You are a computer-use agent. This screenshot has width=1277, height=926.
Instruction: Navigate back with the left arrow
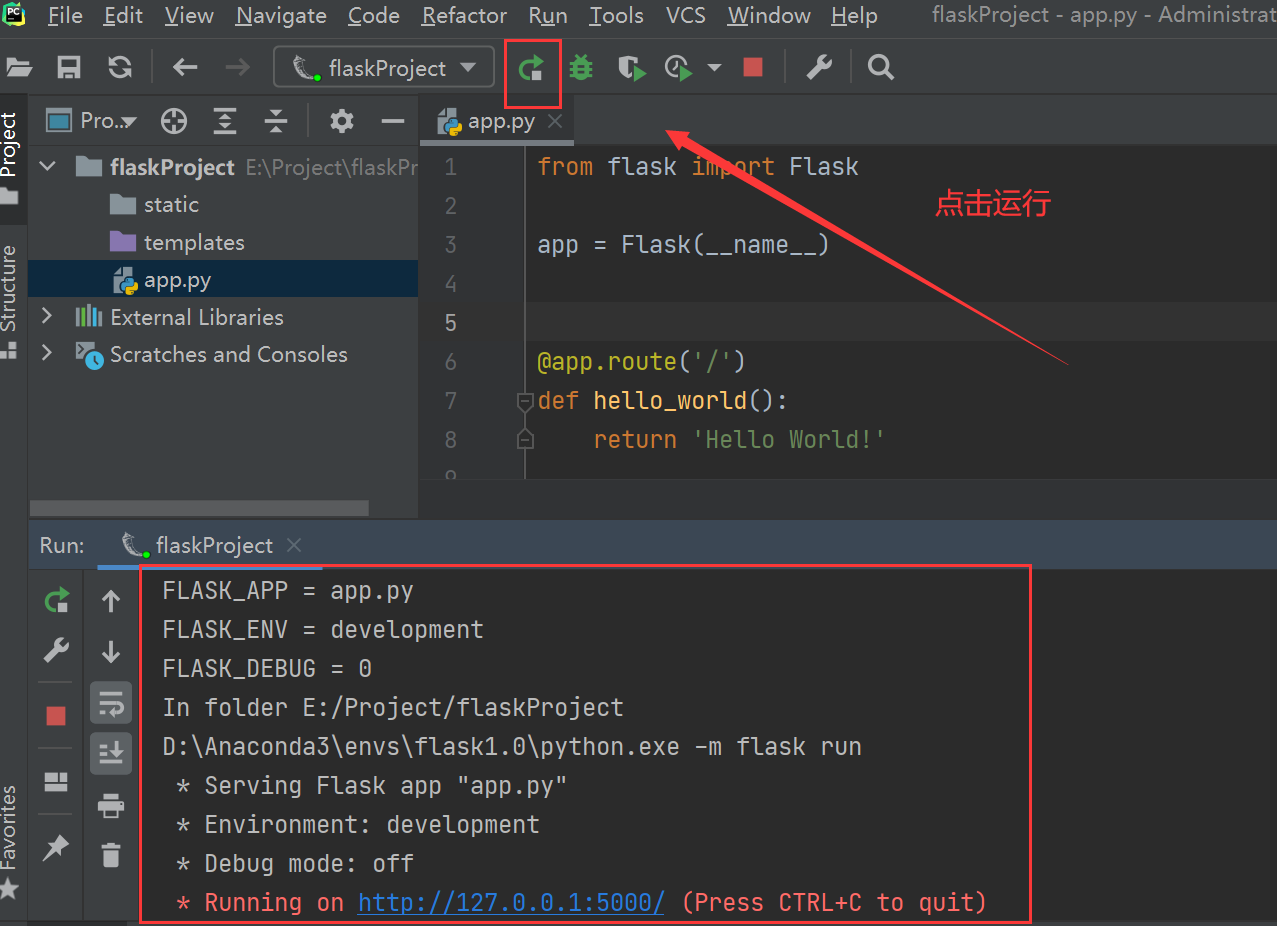(x=185, y=68)
